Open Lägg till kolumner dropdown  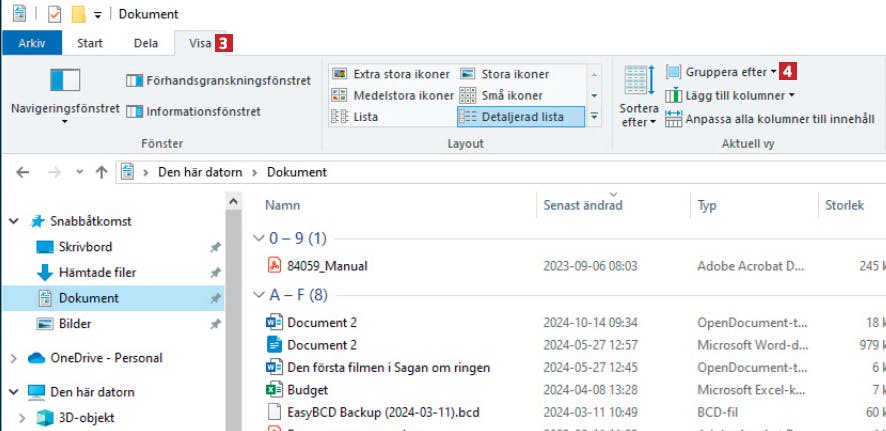pyautogui.click(x=729, y=95)
